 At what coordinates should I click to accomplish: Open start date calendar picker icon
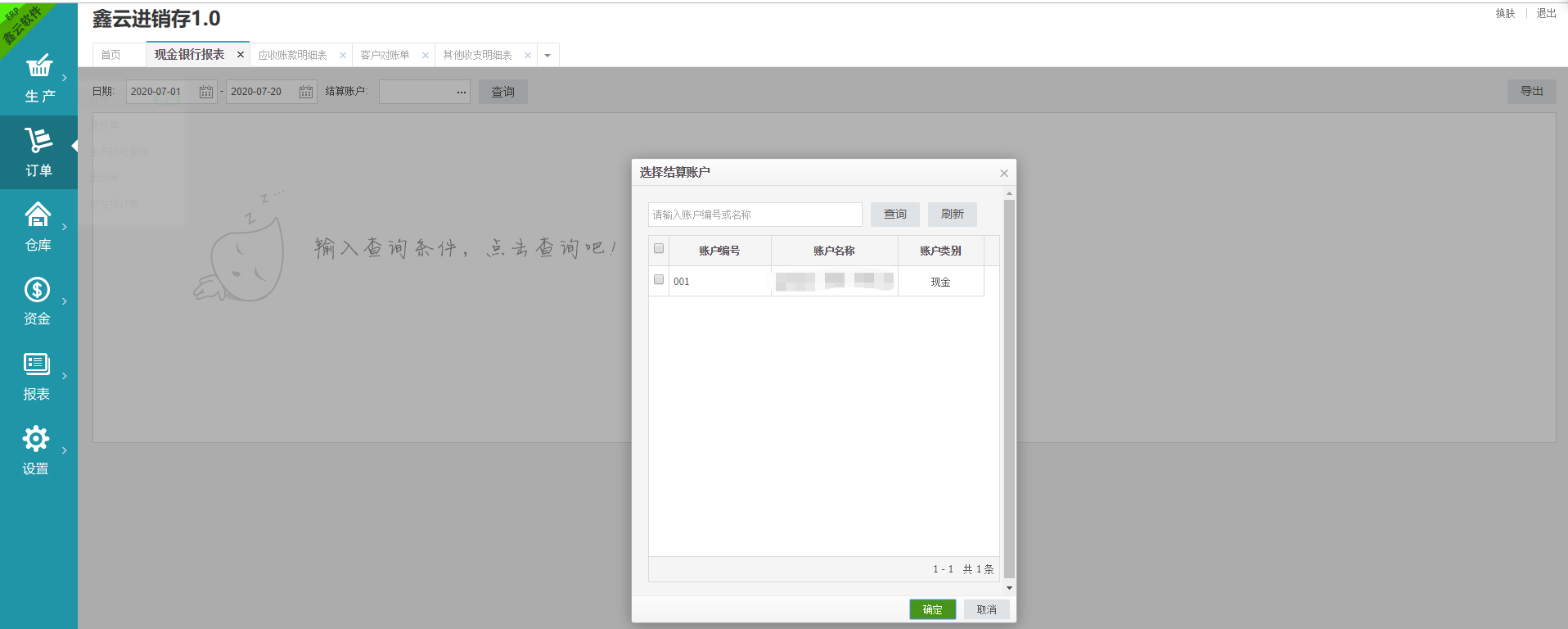tap(206, 92)
